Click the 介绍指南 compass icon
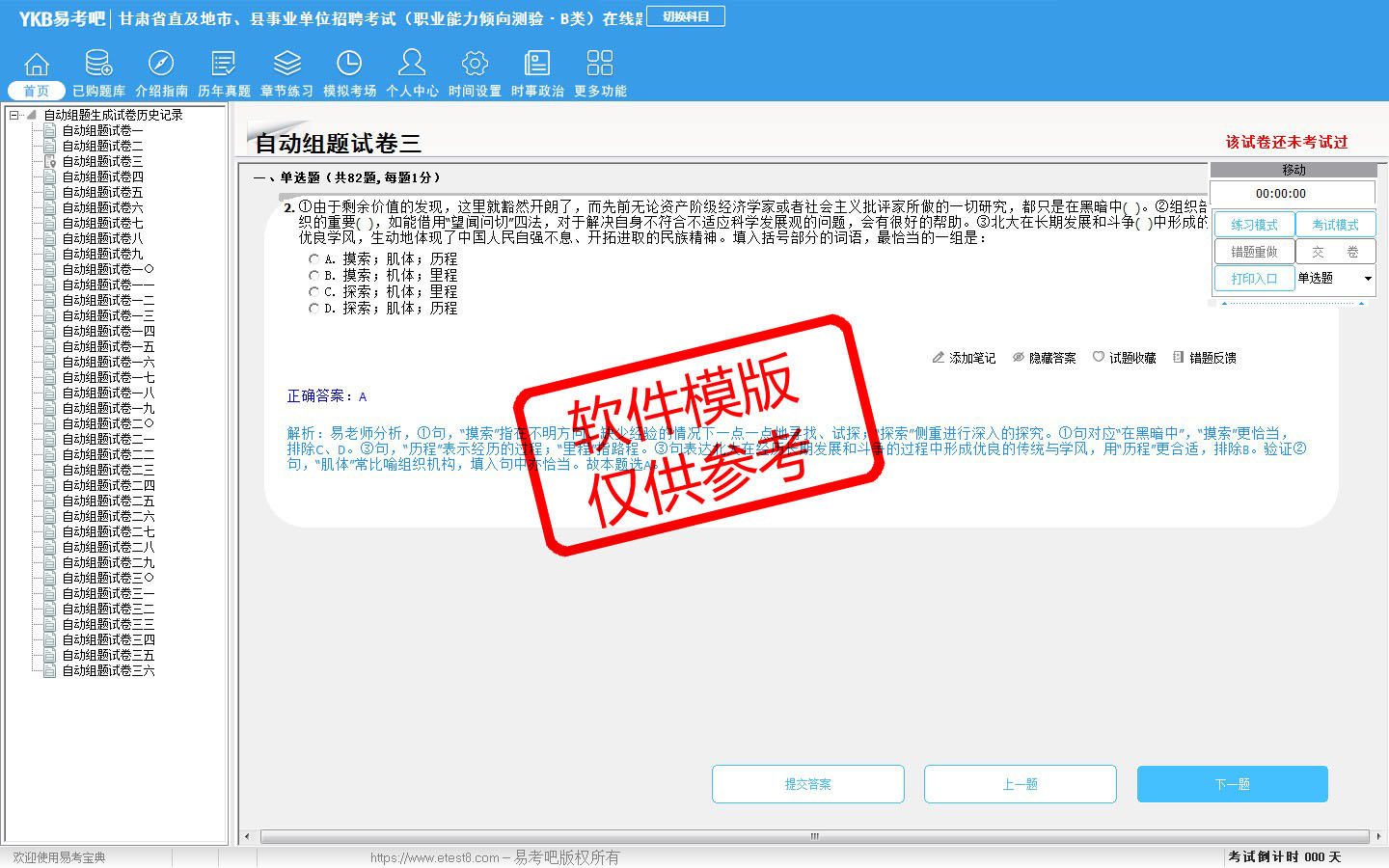 (x=161, y=65)
